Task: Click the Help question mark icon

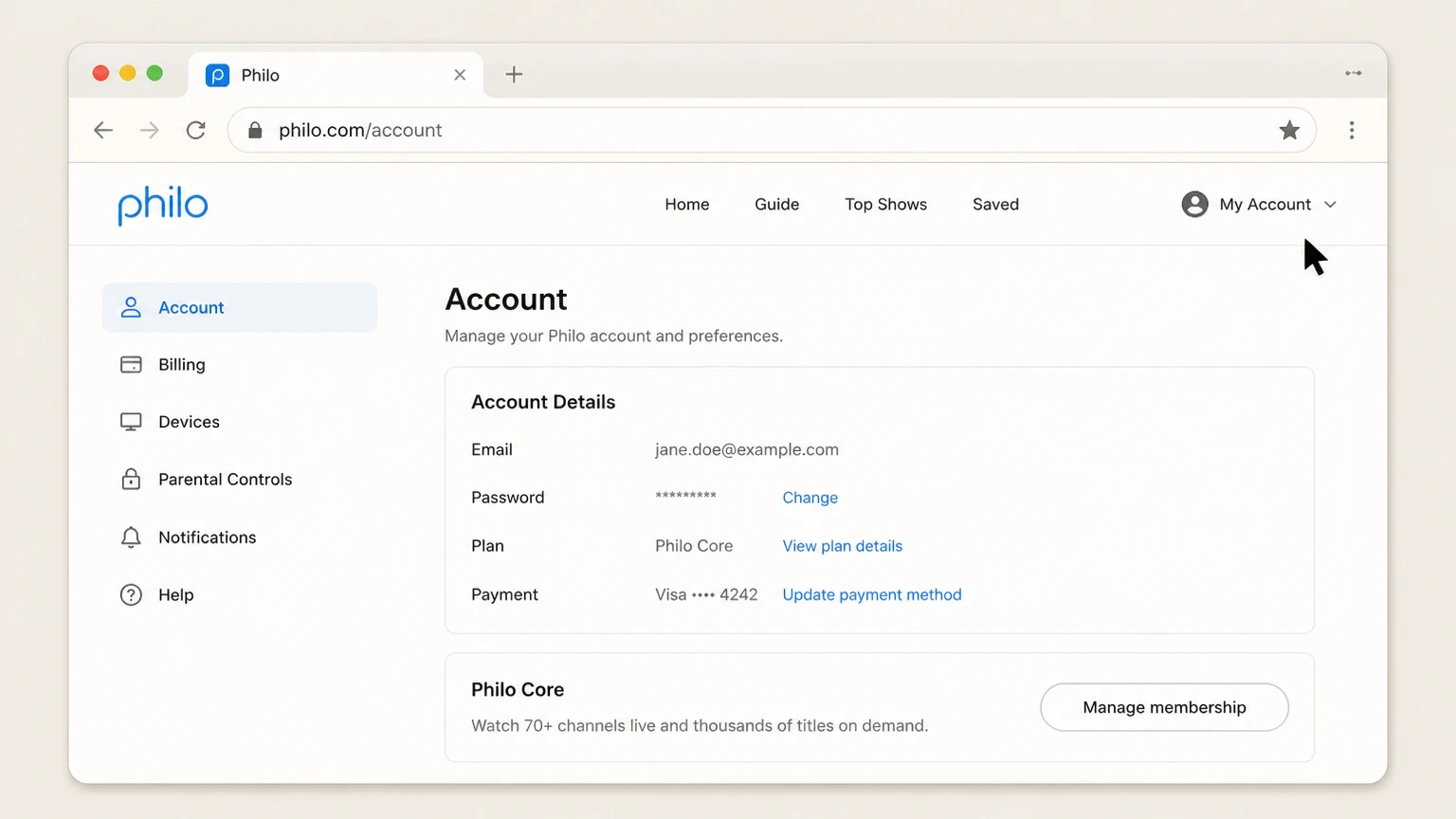Action: tap(131, 595)
